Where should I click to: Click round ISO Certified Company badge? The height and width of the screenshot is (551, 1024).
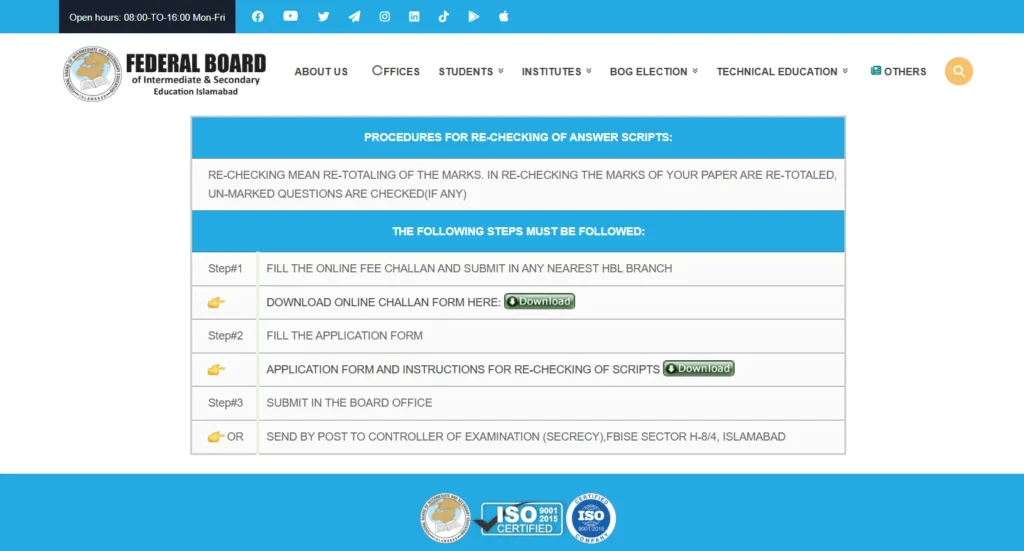pyautogui.click(x=591, y=518)
